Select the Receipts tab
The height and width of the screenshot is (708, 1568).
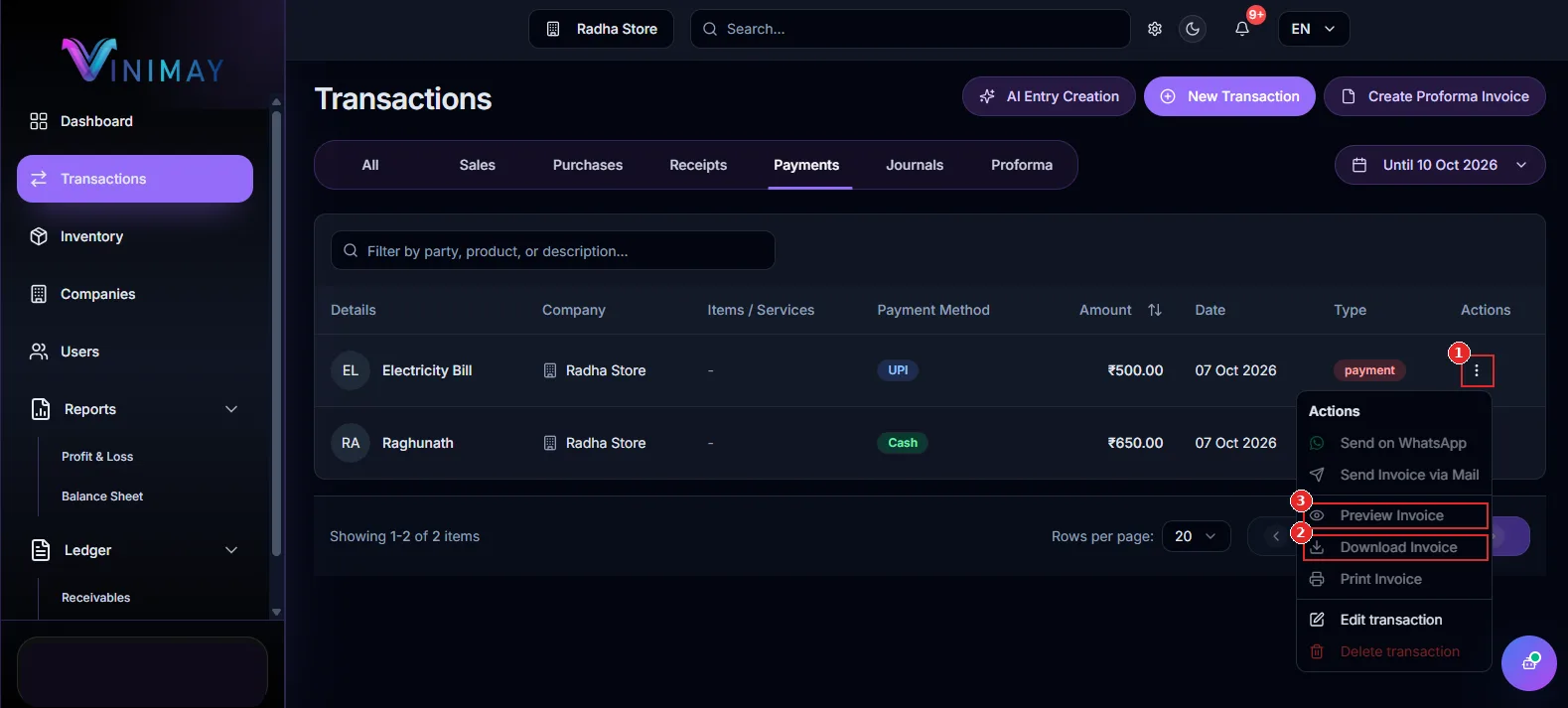point(698,165)
